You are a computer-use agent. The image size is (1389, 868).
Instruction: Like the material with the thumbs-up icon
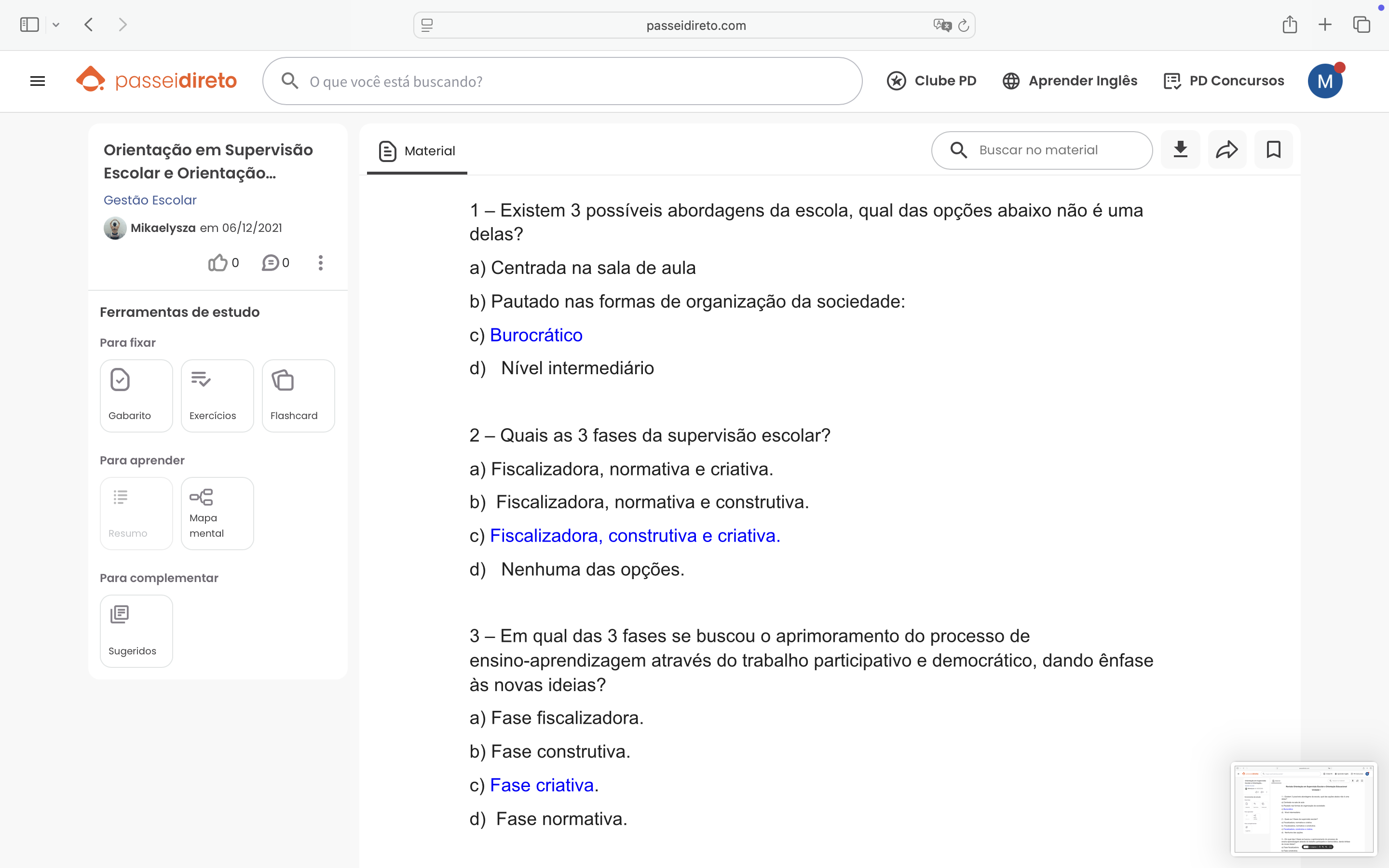click(218, 263)
